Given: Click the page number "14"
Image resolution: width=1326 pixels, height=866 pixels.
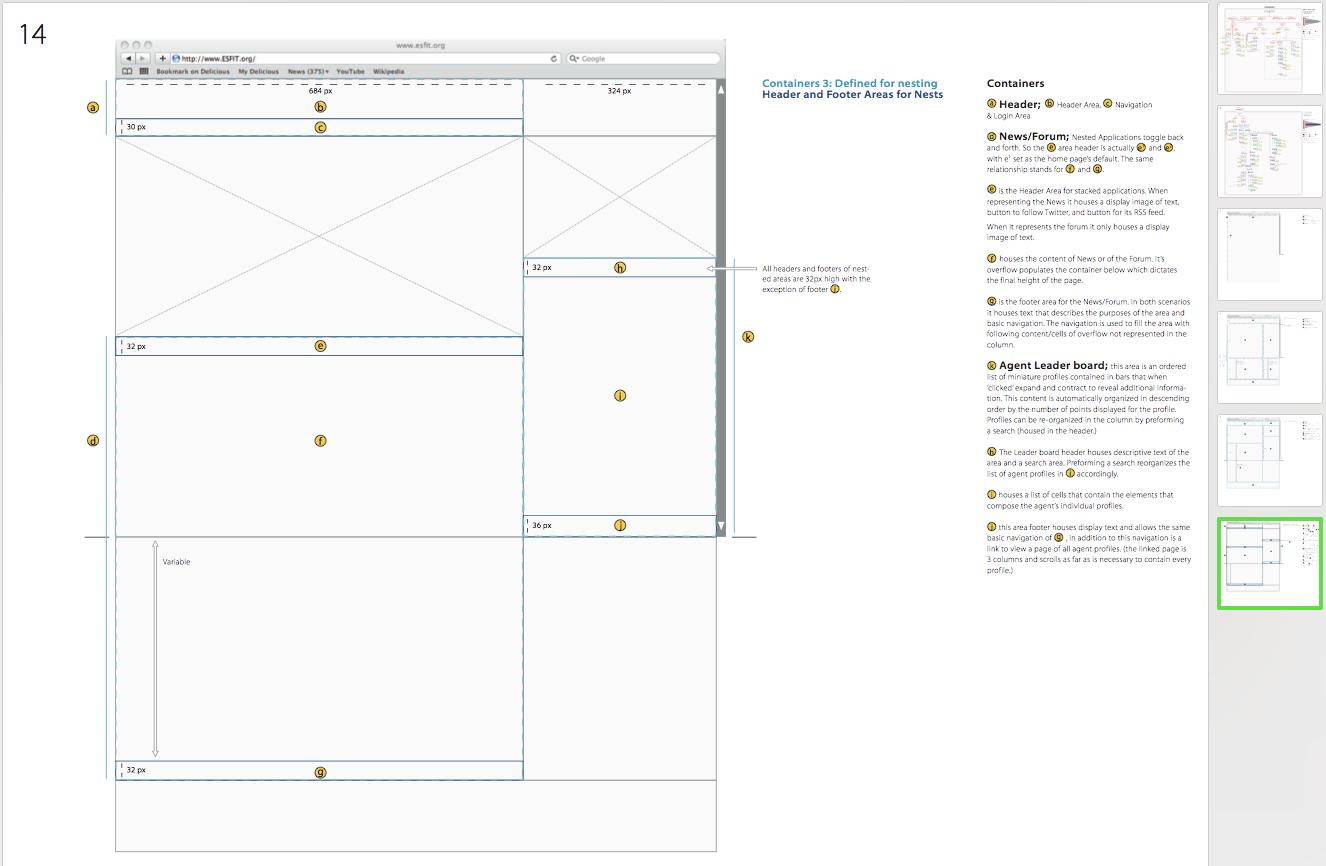Looking at the screenshot, I should tap(33, 35).
